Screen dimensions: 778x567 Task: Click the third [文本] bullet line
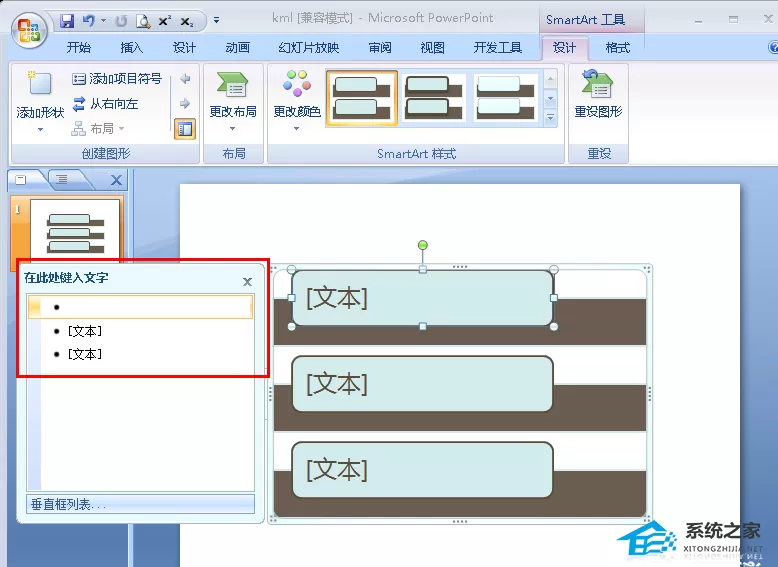point(84,354)
